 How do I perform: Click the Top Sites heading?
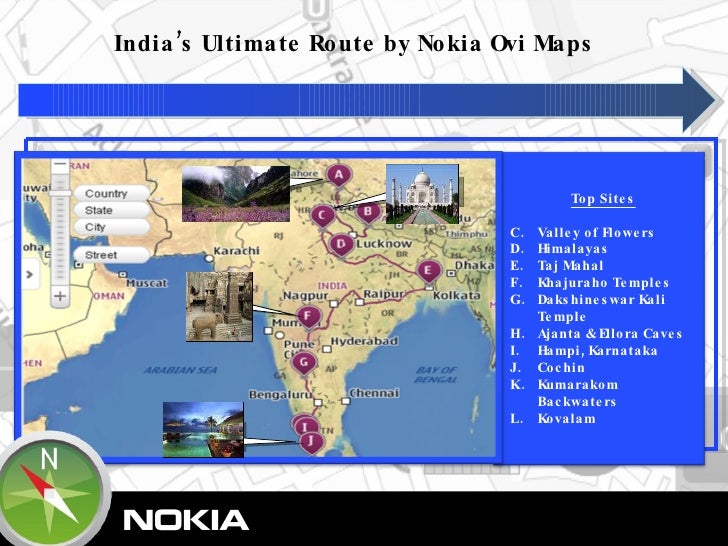click(603, 199)
